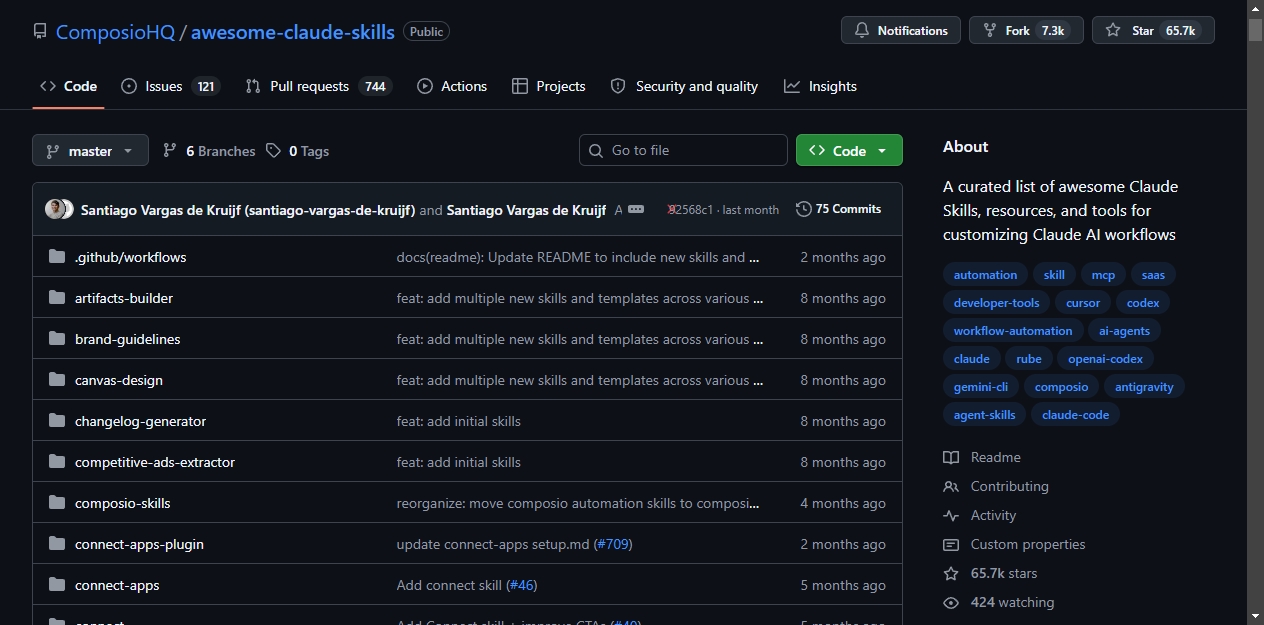Select the cursor topic tag
Viewport: 1264px width, 625px height.
[1083, 303]
